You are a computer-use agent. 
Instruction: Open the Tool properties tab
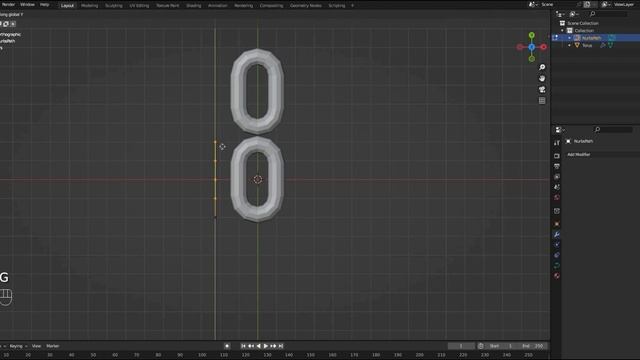pyautogui.click(x=557, y=143)
